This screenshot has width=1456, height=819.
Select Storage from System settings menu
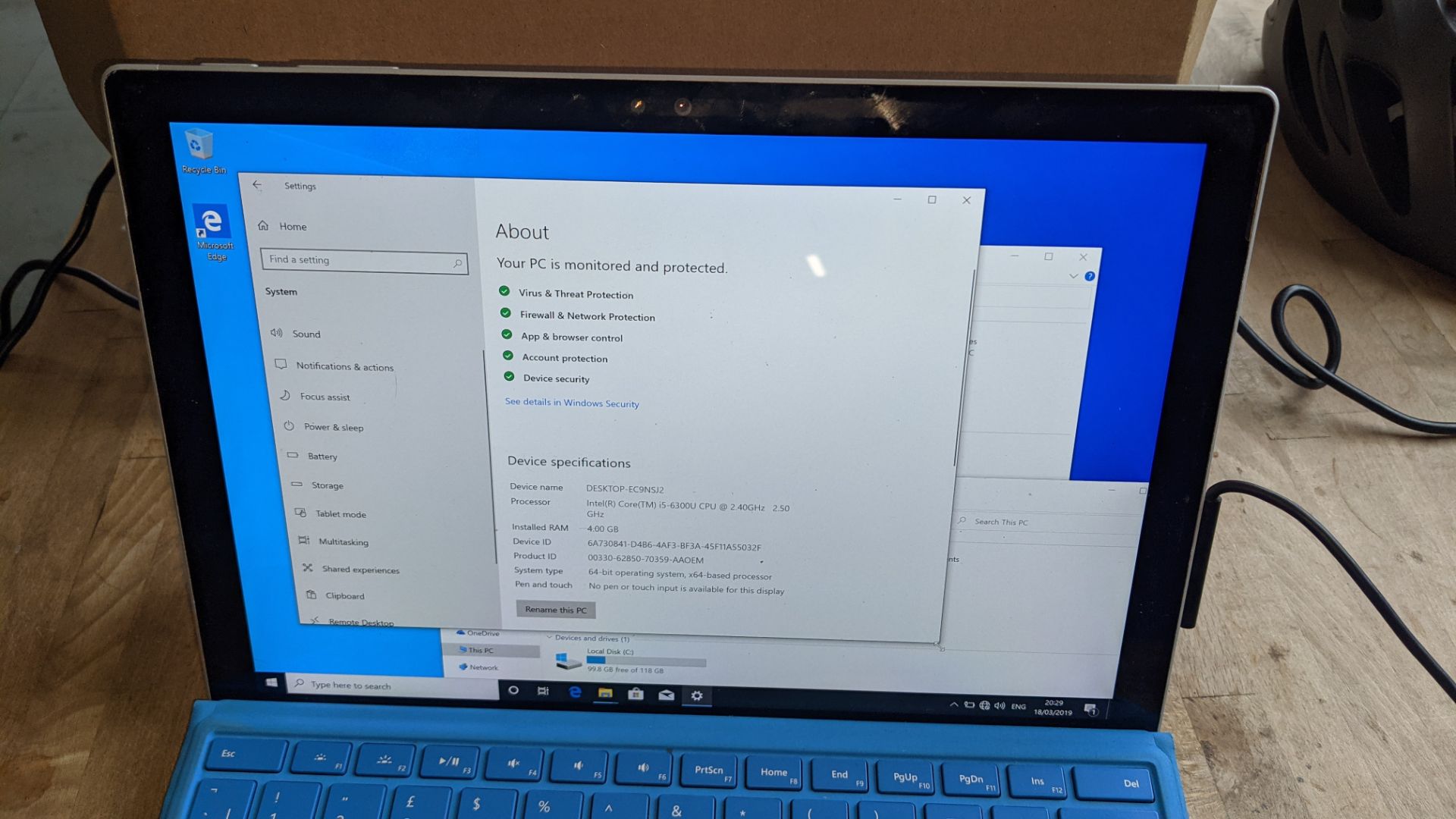tap(328, 485)
